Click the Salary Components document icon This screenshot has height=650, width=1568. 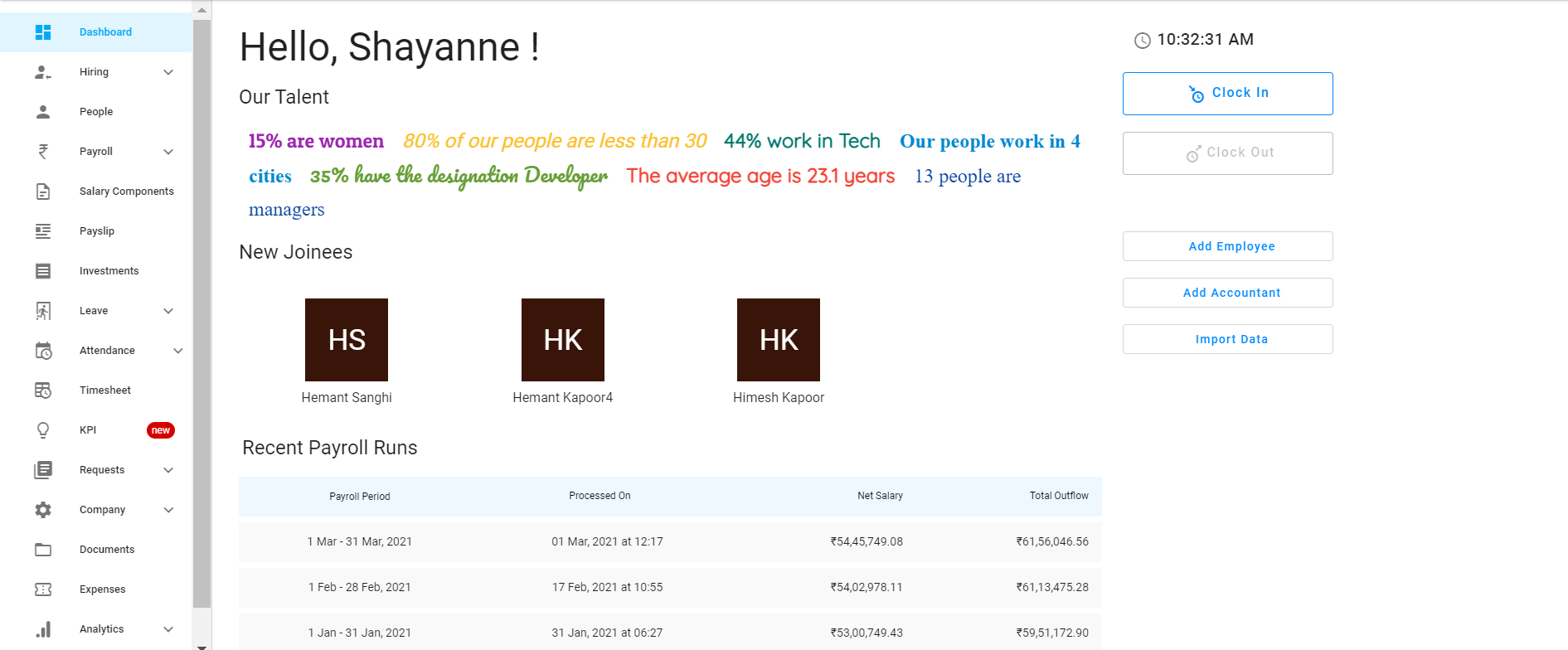[x=43, y=192]
